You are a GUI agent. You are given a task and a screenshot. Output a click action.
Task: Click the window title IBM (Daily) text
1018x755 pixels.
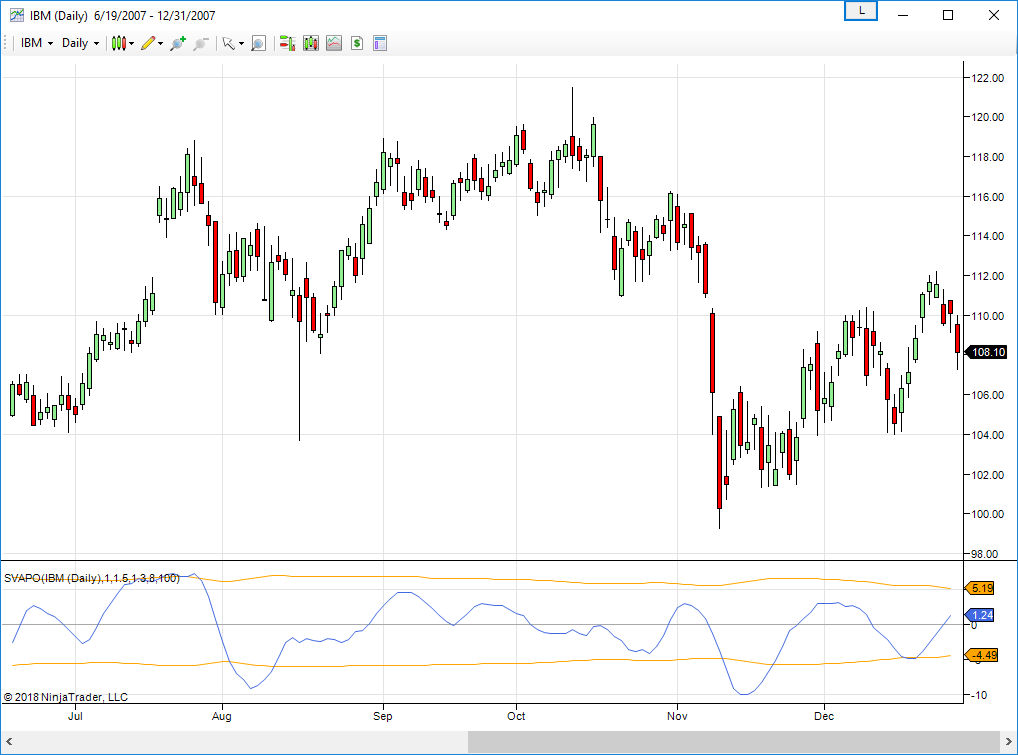(x=59, y=16)
